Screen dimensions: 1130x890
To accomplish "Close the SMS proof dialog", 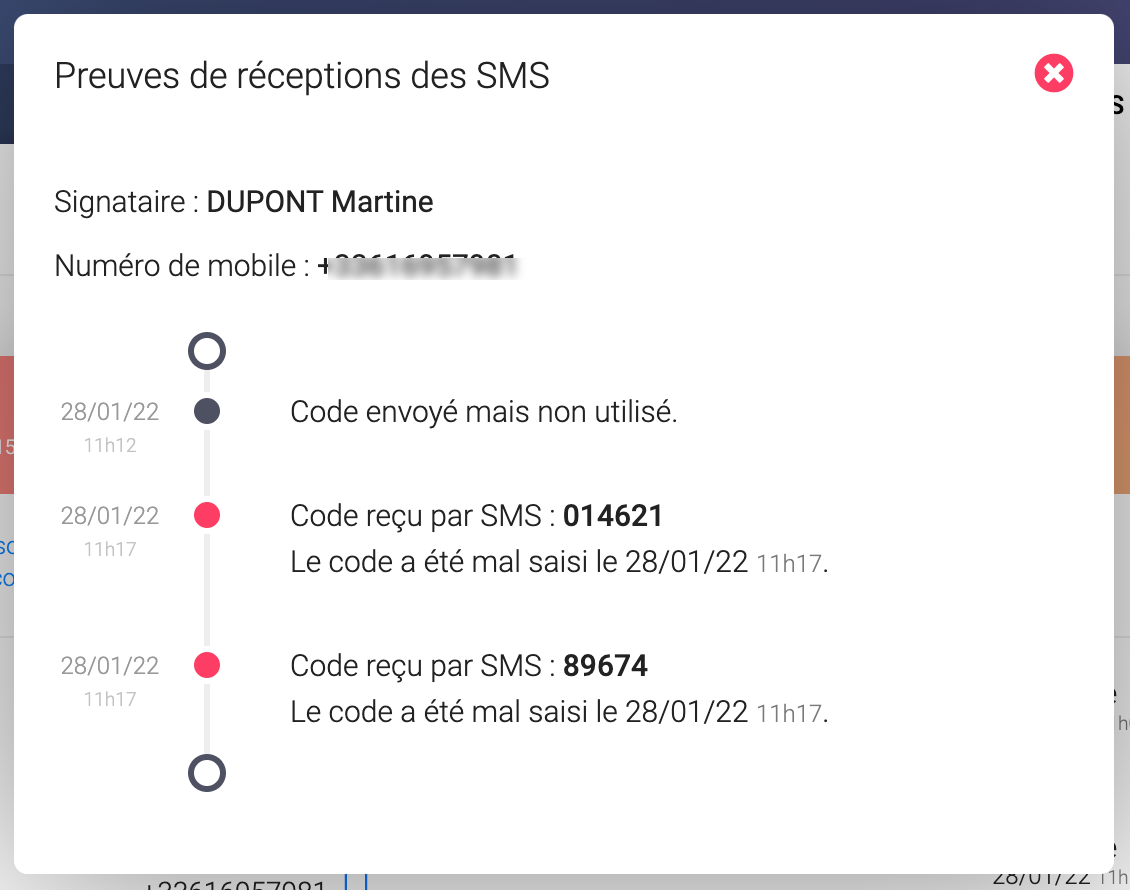I will [1054, 74].
